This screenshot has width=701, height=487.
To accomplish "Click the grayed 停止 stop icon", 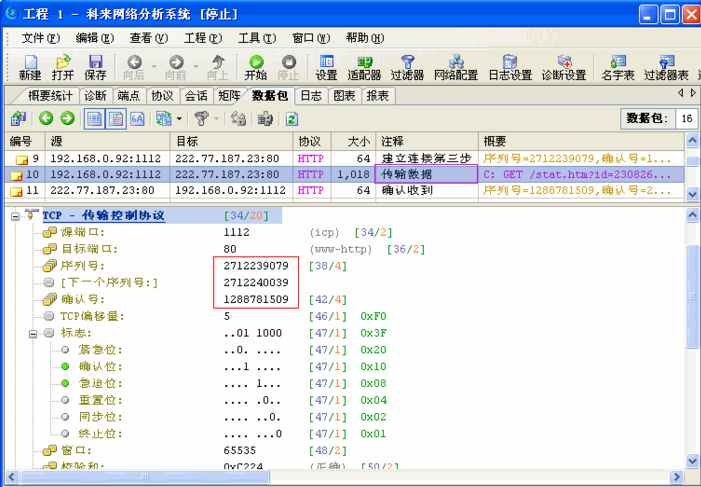I will 288,68.
